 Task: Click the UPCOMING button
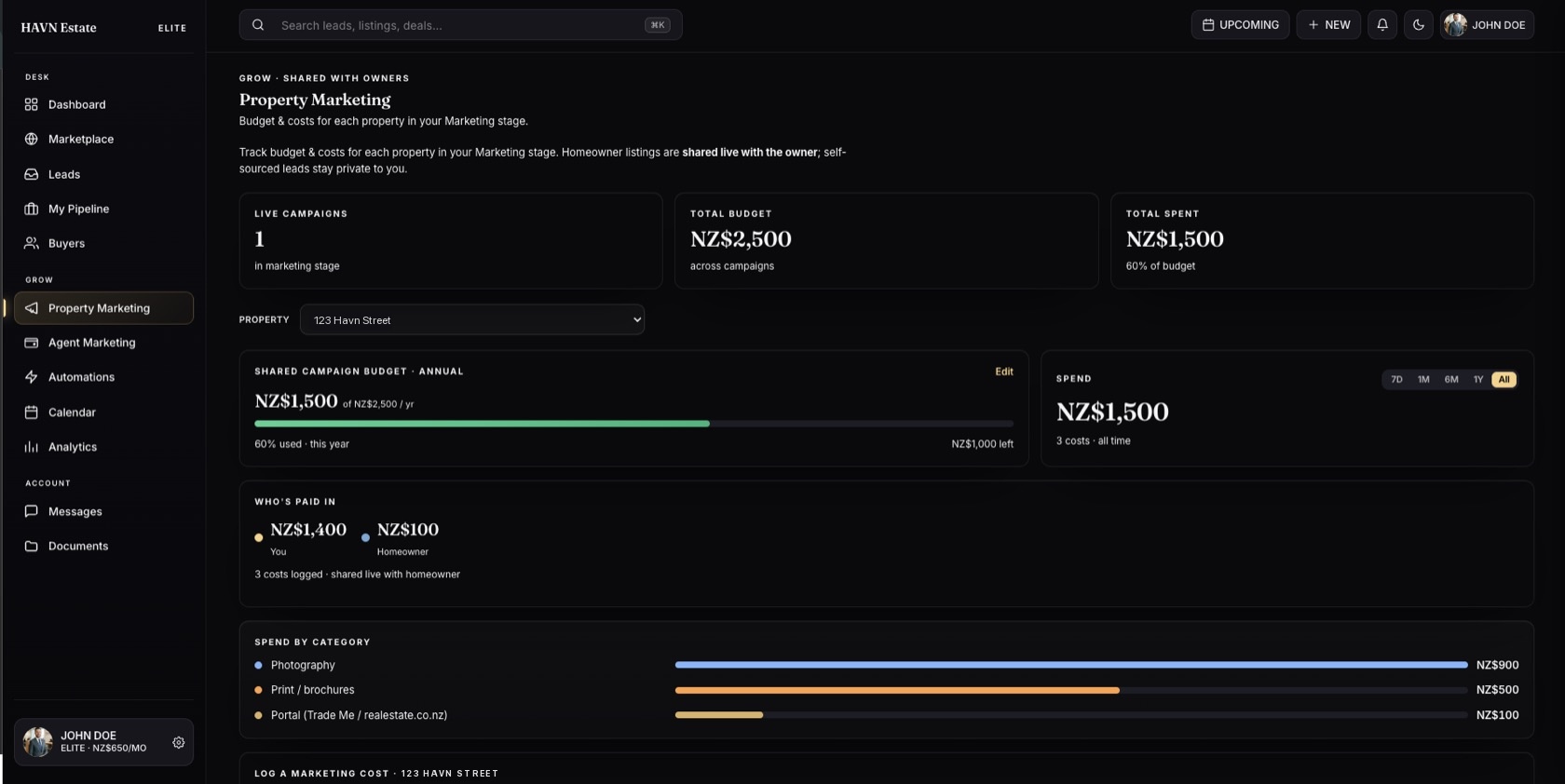(1241, 25)
